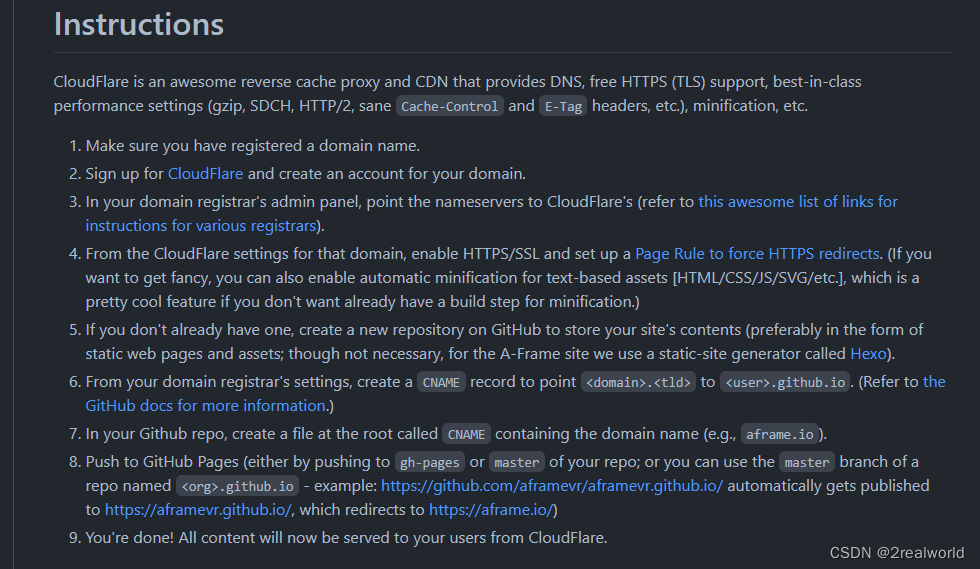Select the <domain>.<tld> code snippet
The width and height of the screenshot is (980, 569).
click(x=638, y=382)
